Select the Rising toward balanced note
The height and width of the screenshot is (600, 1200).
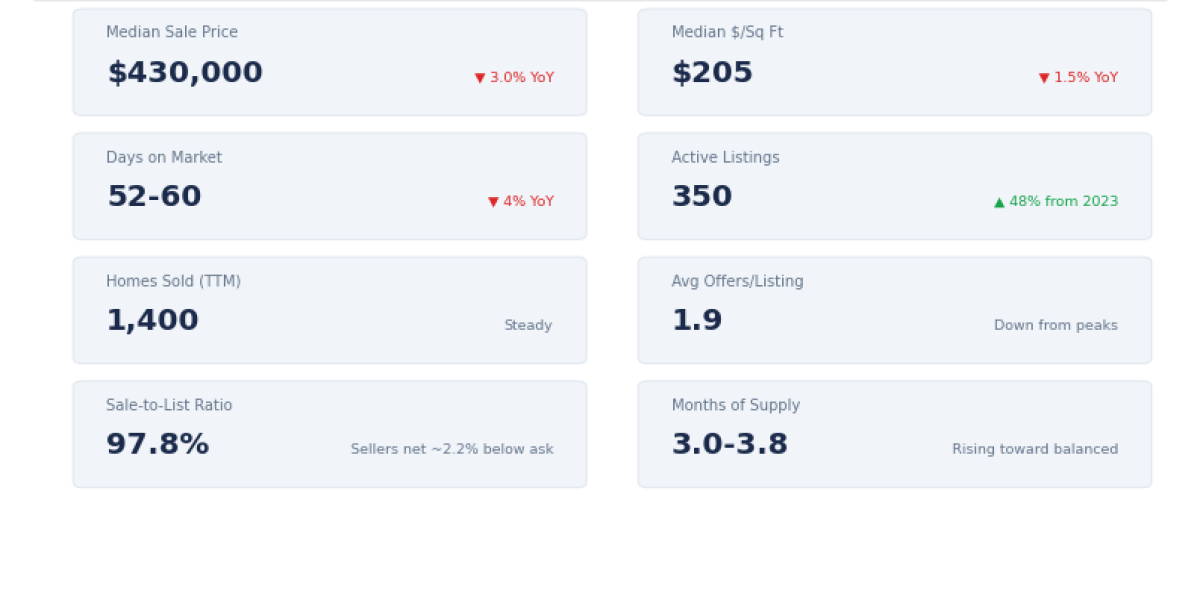pyautogui.click(x=1035, y=450)
